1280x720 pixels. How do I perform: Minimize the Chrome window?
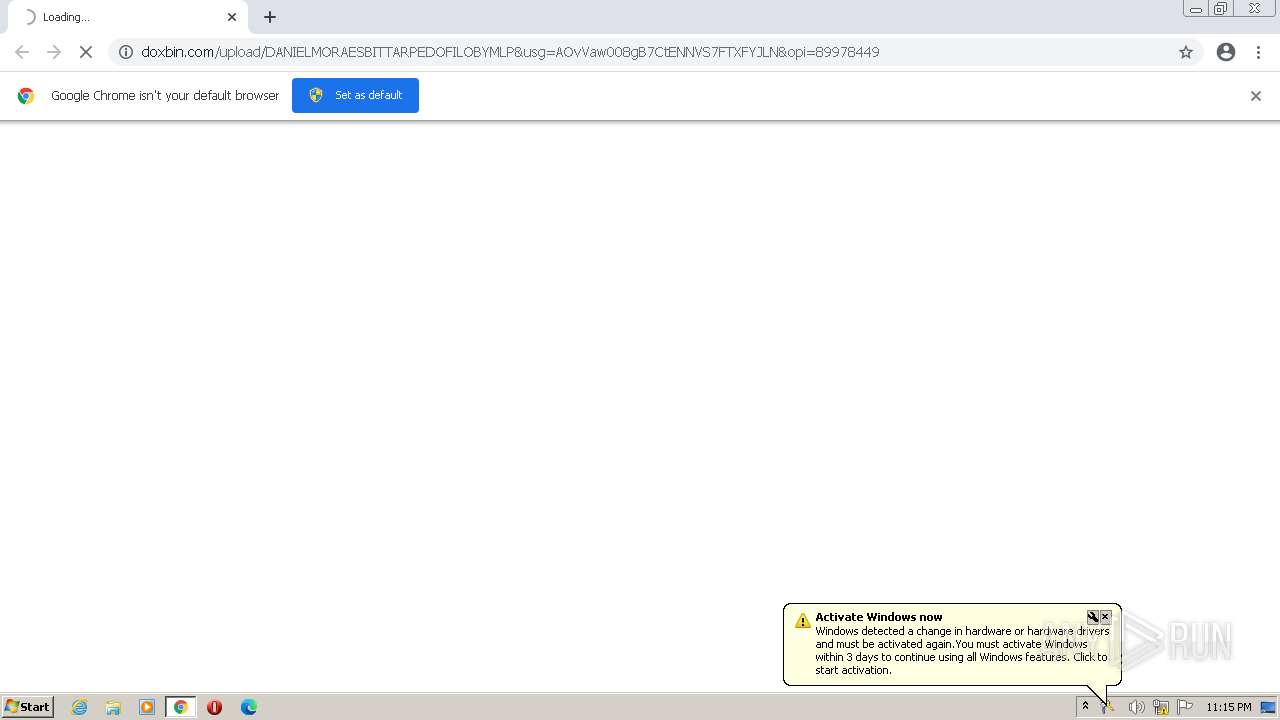[1195, 9]
